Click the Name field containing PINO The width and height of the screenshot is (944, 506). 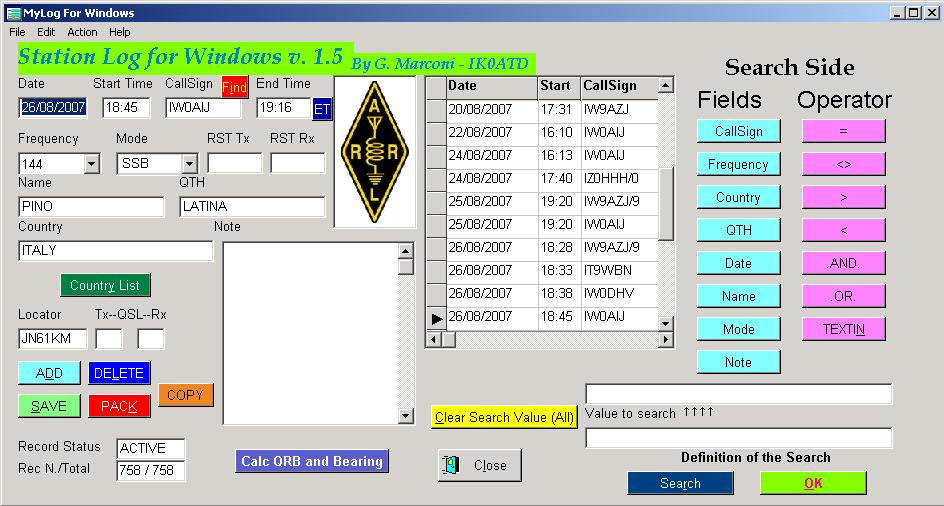[x=92, y=207]
